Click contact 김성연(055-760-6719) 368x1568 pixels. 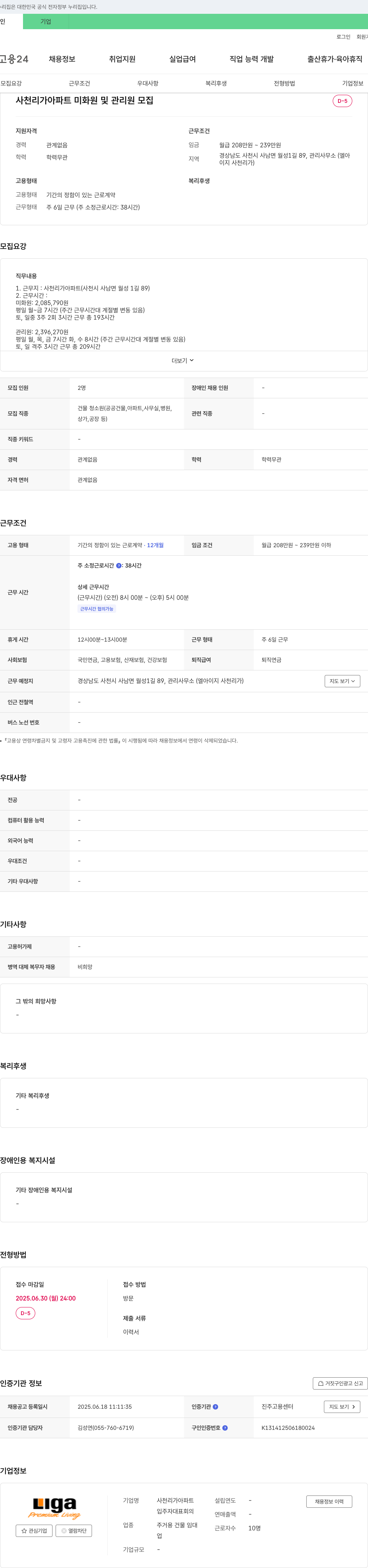pos(106,1428)
